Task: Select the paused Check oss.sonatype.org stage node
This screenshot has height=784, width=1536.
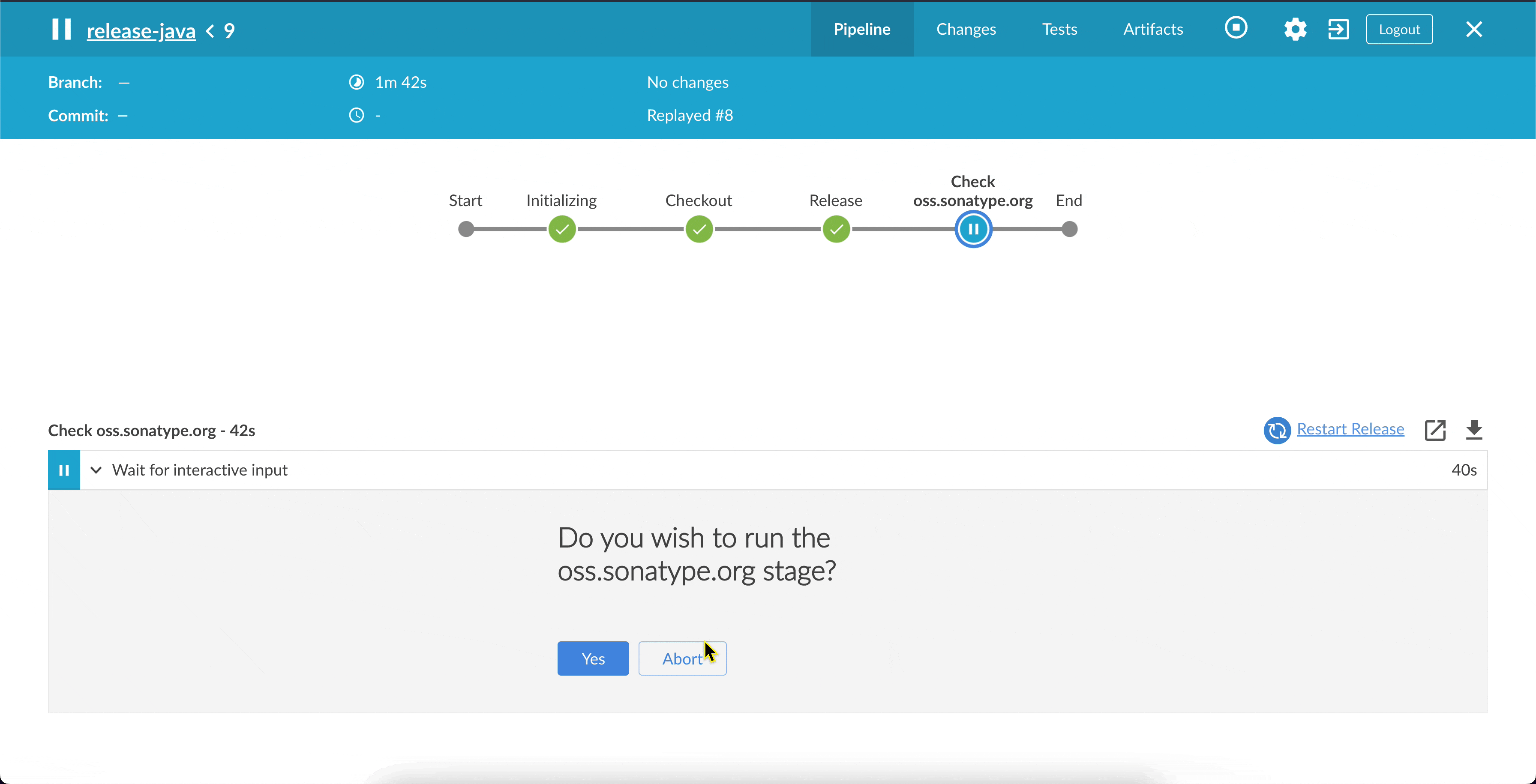Action: pyautogui.click(x=973, y=230)
